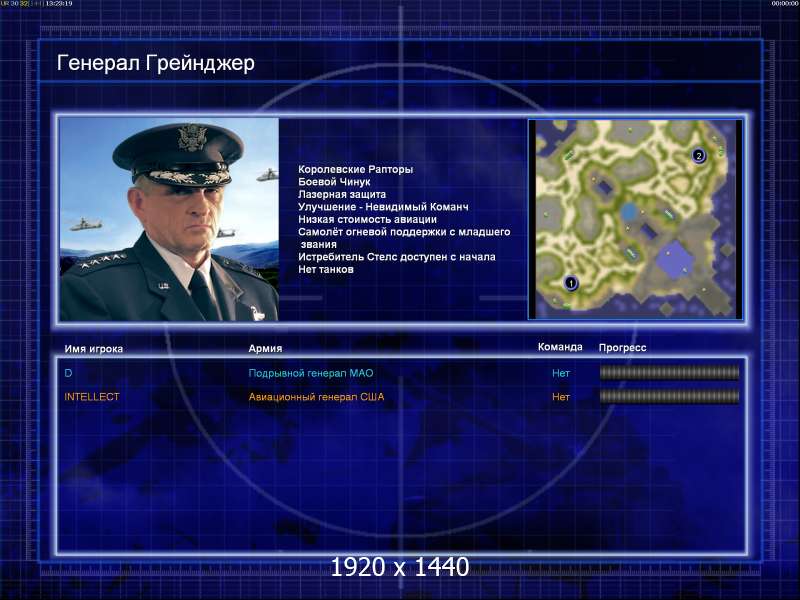Click army 'Авиационный генерал США'
The width and height of the screenshot is (800, 600).
click(316, 396)
